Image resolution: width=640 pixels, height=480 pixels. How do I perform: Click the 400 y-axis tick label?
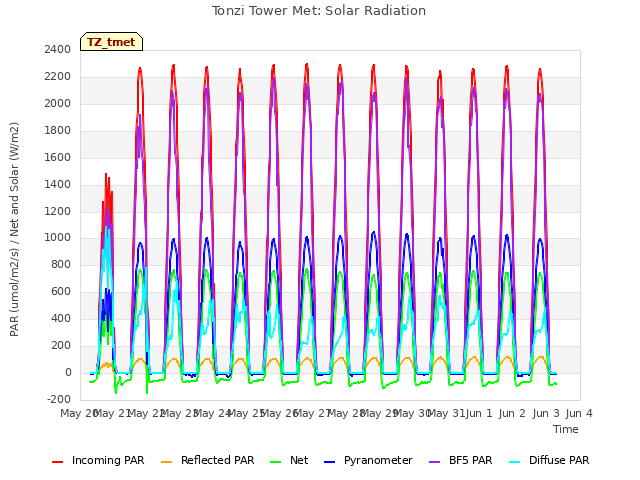(x=61, y=318)
